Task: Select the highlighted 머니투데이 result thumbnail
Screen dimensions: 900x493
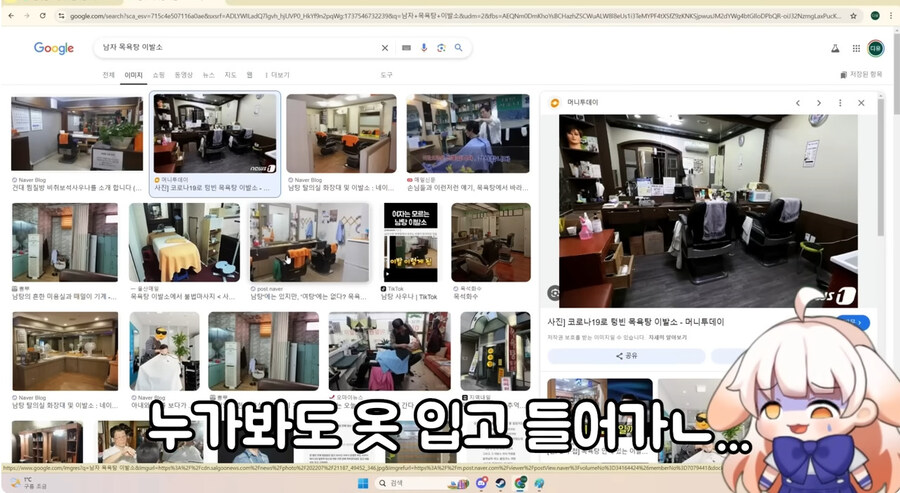Action: (215, 134)
